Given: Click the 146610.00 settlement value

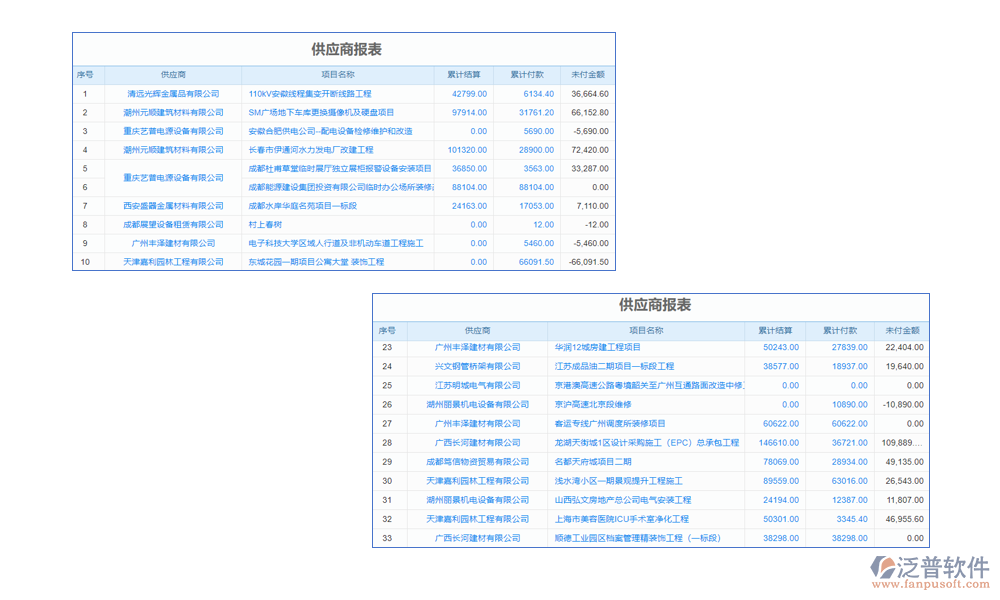Looking at the screenshot, I should (x=778, y=442).
